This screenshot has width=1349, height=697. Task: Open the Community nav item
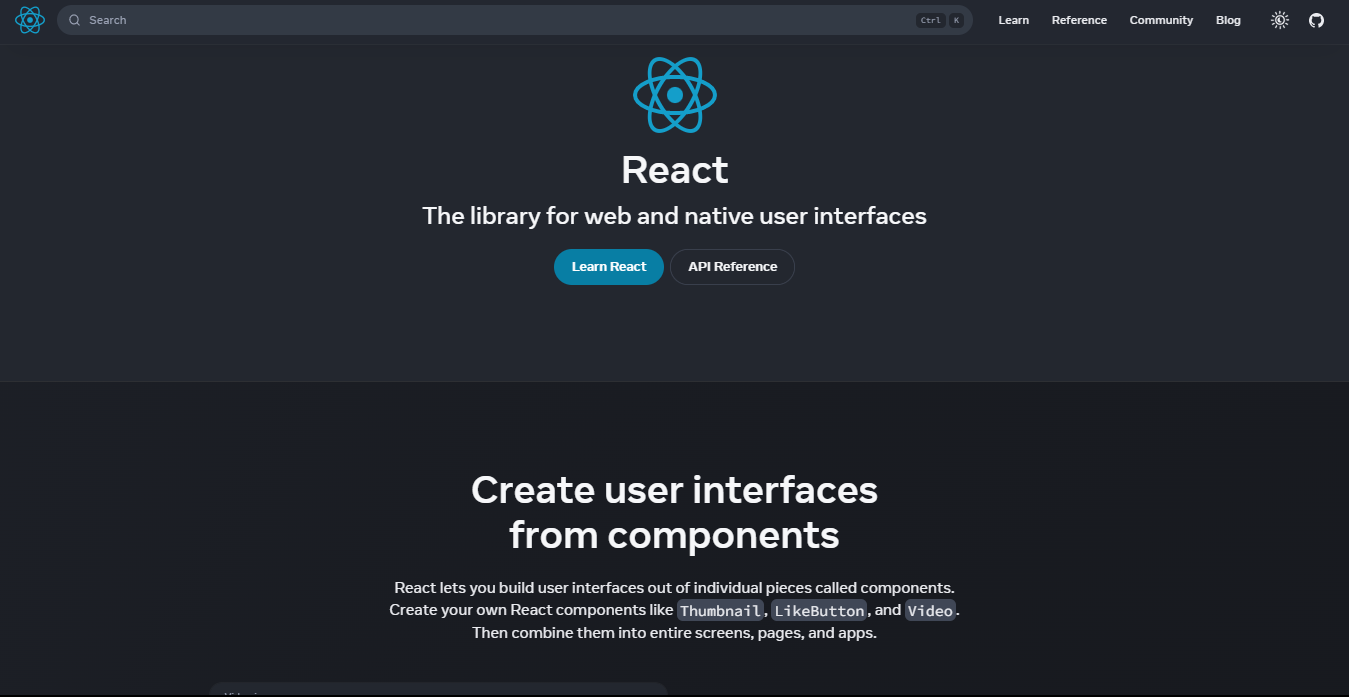pos(1161,20)
